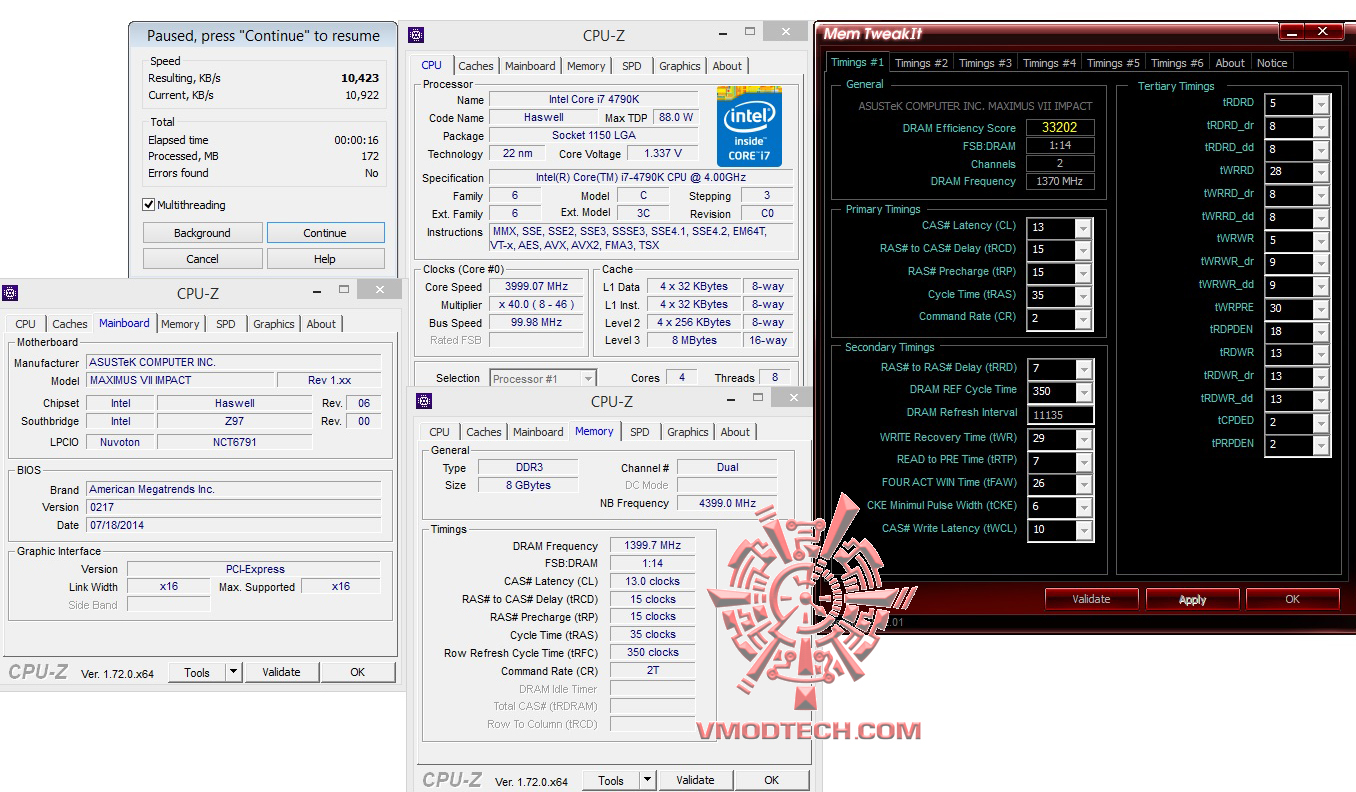Expand the tWRRD dropdown showing 28
1356x792 pixels.
click(x=1321, y=173)
